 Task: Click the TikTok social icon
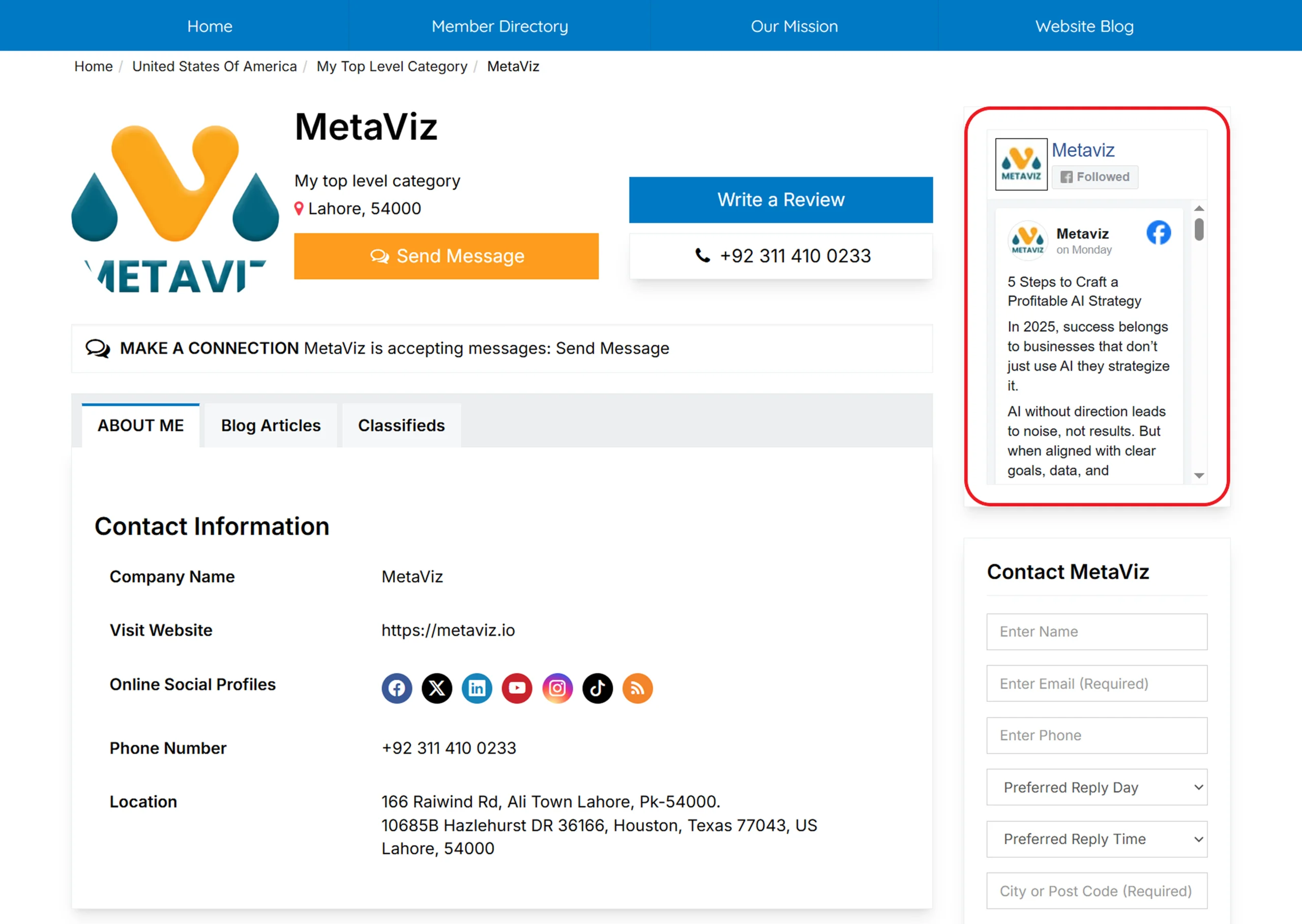[598, 689]
